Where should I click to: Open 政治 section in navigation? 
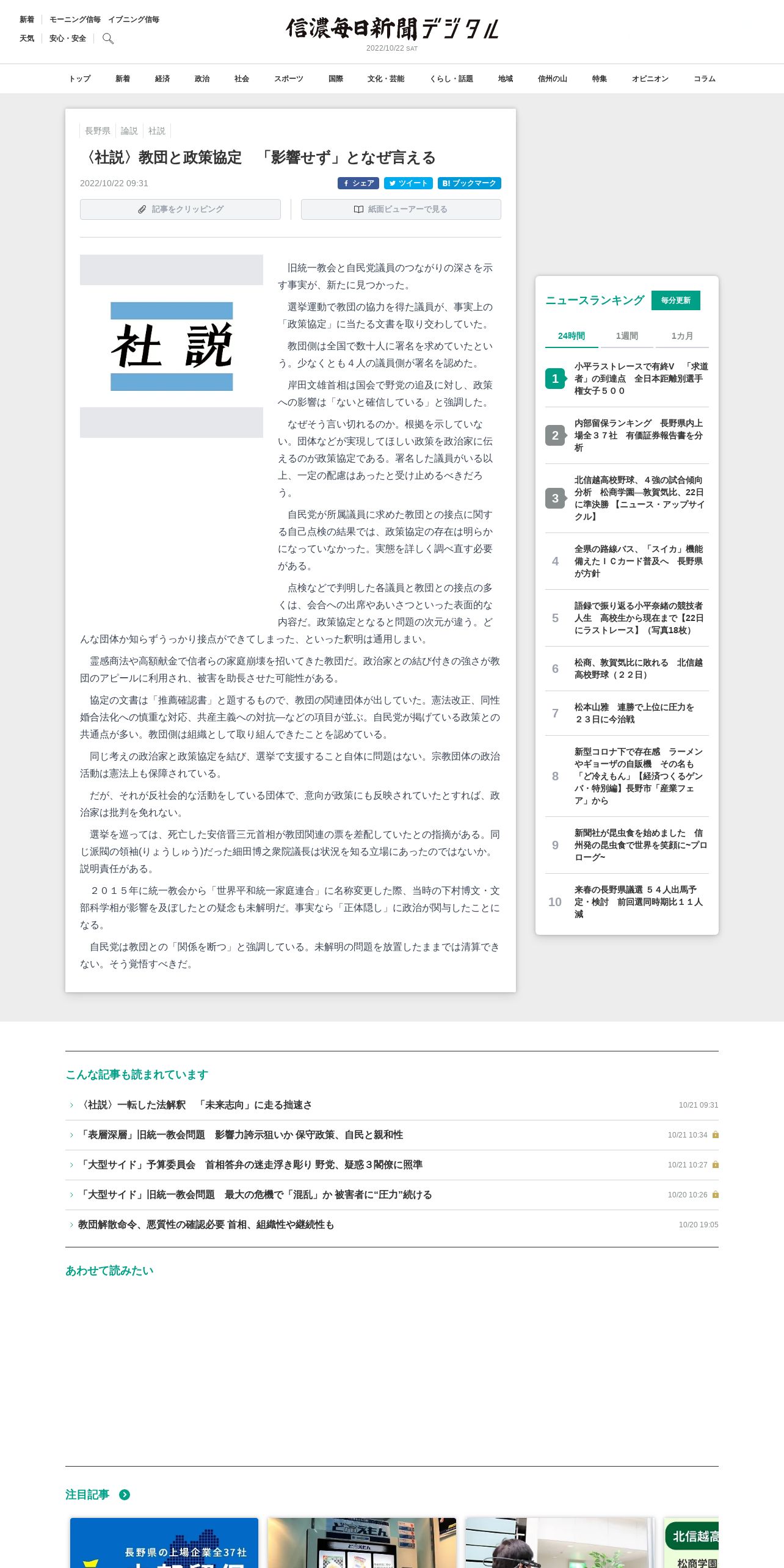click(x=202, y=79)
